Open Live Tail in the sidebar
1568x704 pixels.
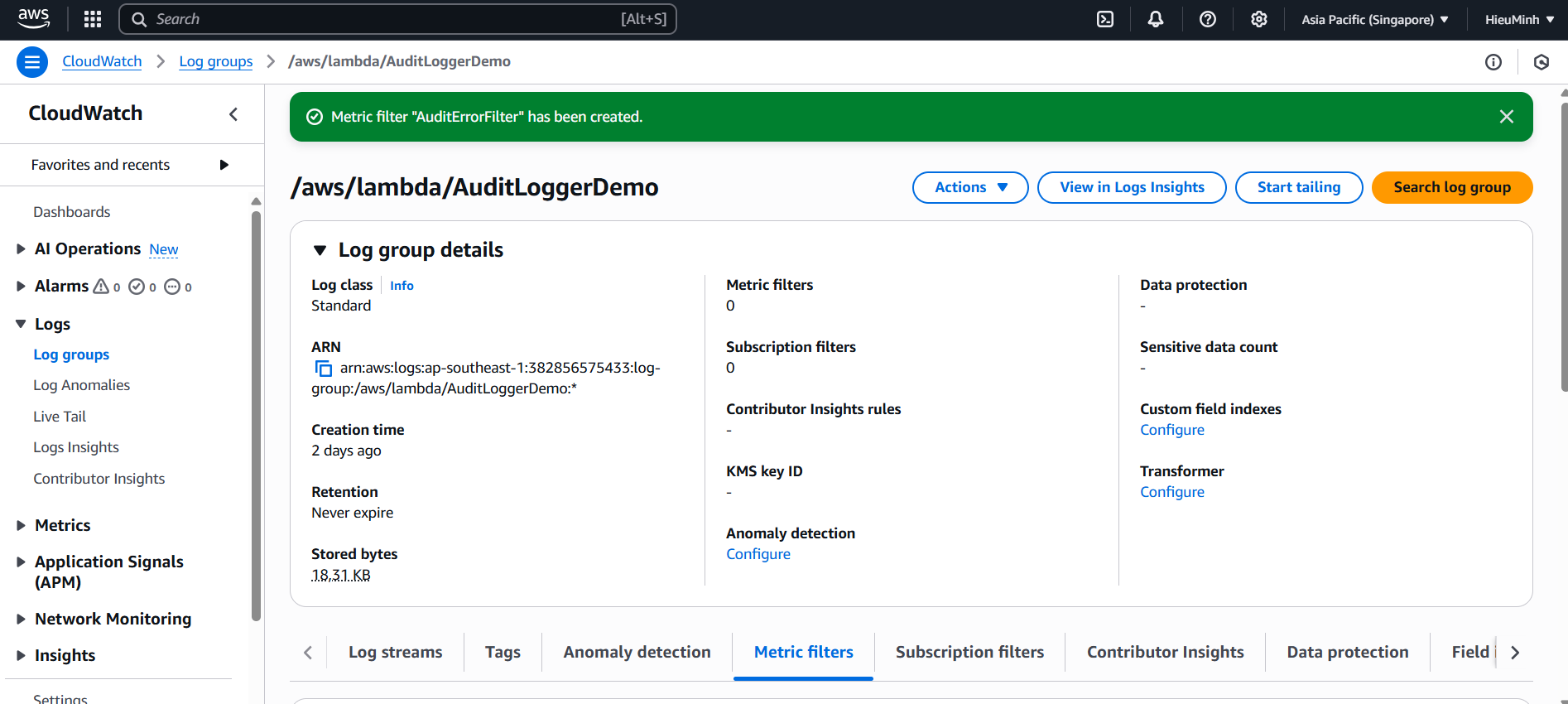[60, 417]
